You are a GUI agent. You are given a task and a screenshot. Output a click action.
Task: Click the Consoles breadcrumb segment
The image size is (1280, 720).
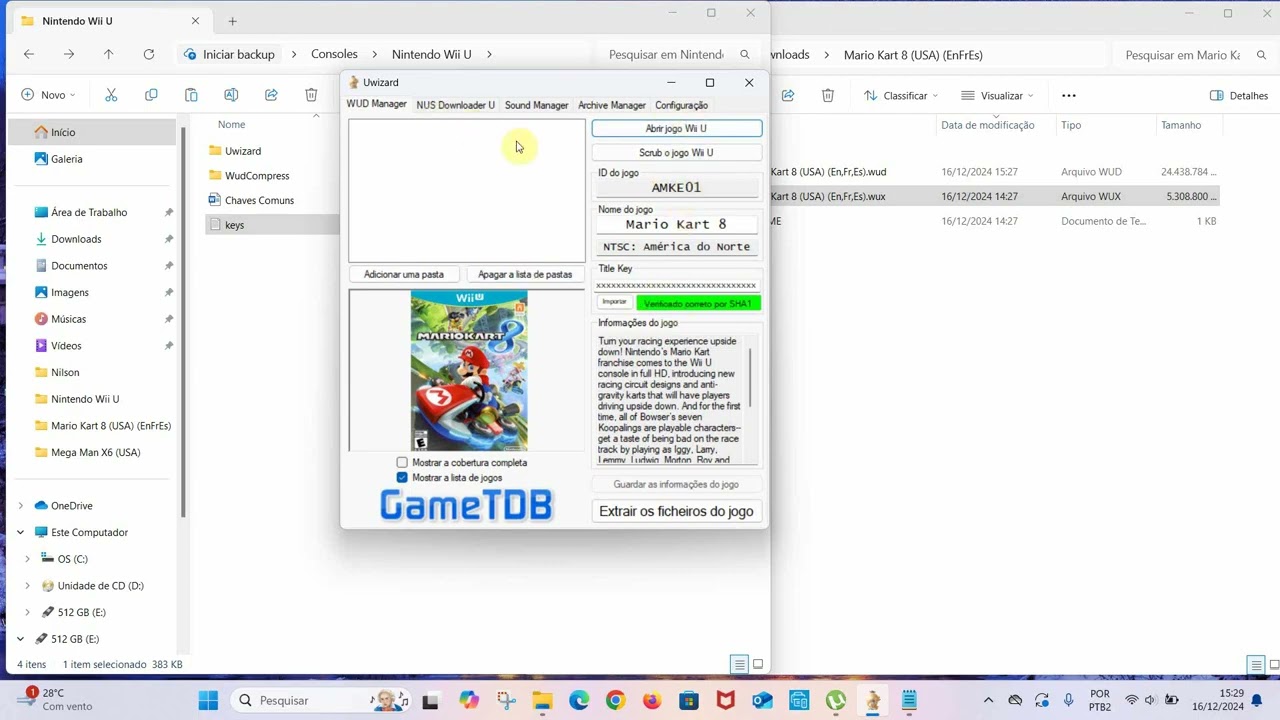pyautogui.click(x=334, y=54)
